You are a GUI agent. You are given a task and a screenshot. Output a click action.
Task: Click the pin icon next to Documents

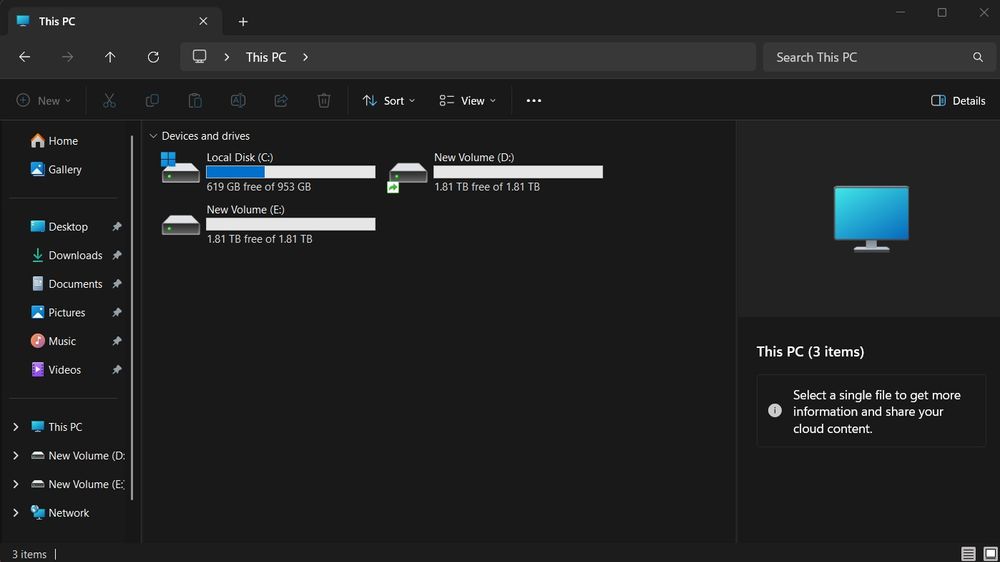(117, 284)
